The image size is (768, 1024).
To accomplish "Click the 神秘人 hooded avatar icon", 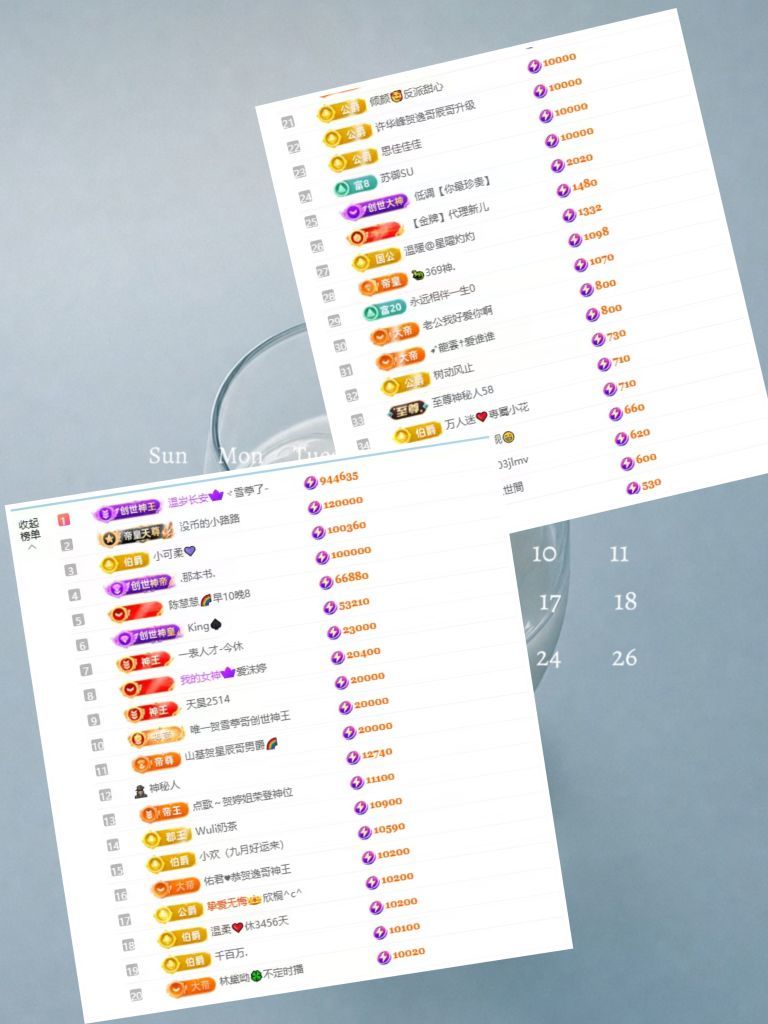I will [140, 791].
